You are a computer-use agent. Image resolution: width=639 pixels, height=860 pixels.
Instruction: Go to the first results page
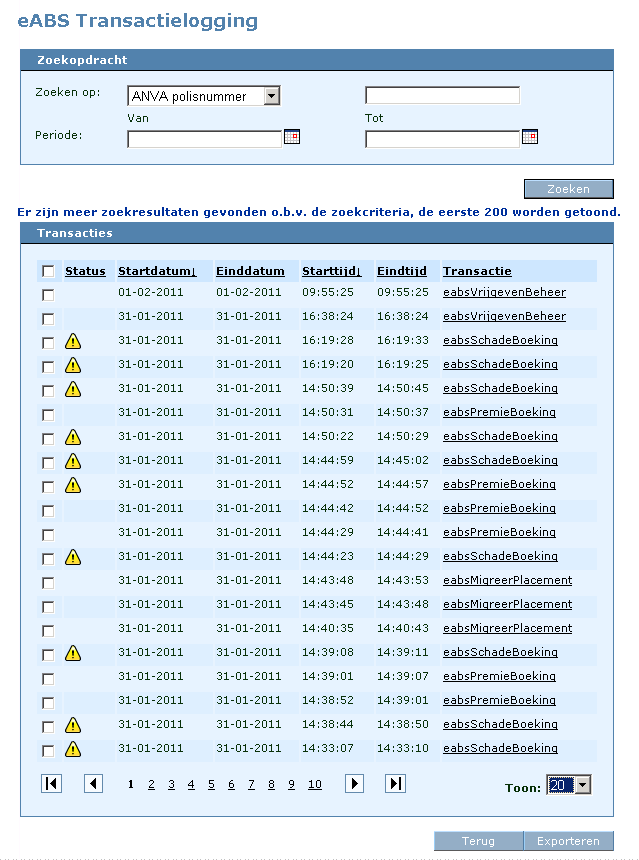coord(51,784)
